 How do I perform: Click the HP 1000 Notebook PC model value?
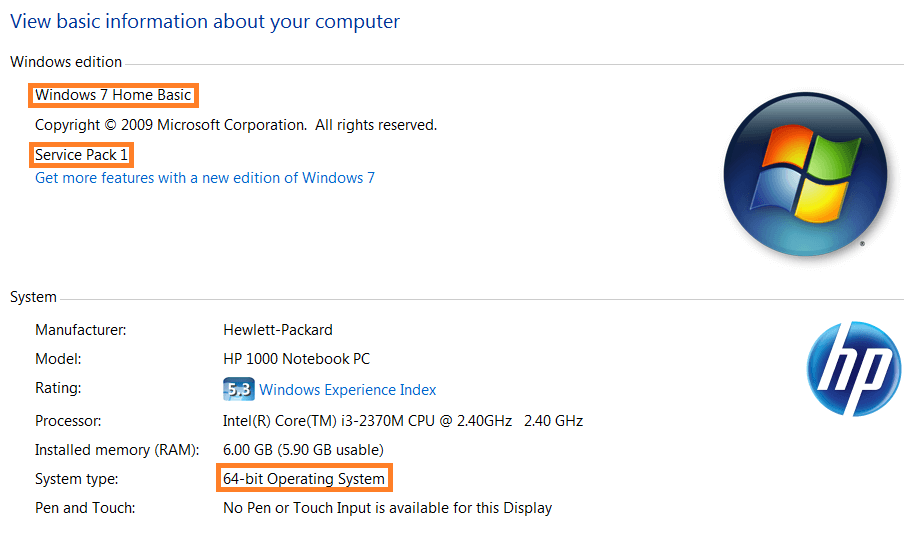pos(297,359)
